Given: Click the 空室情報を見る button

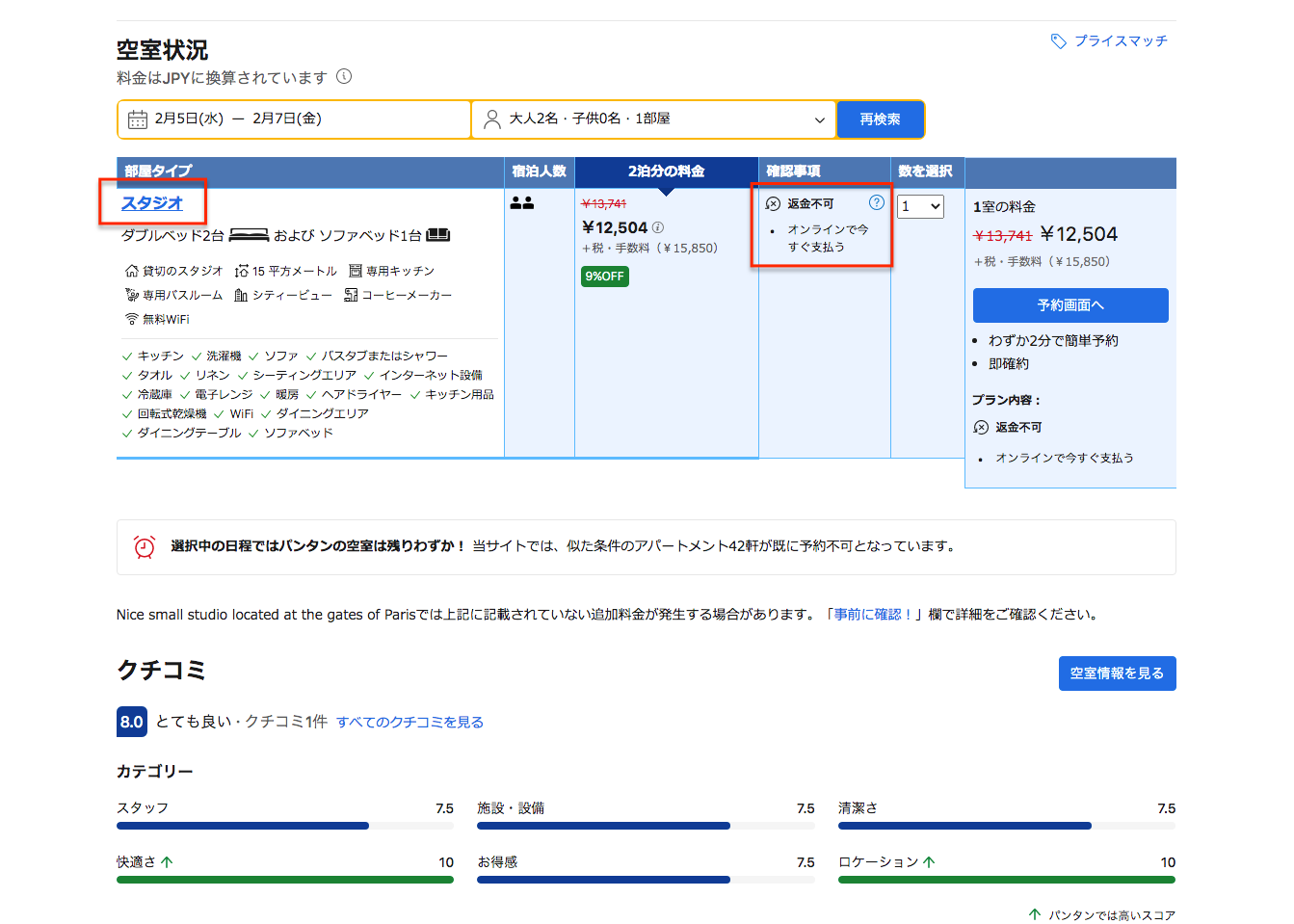Looking at the screenshot, I should click(1117, 673).
